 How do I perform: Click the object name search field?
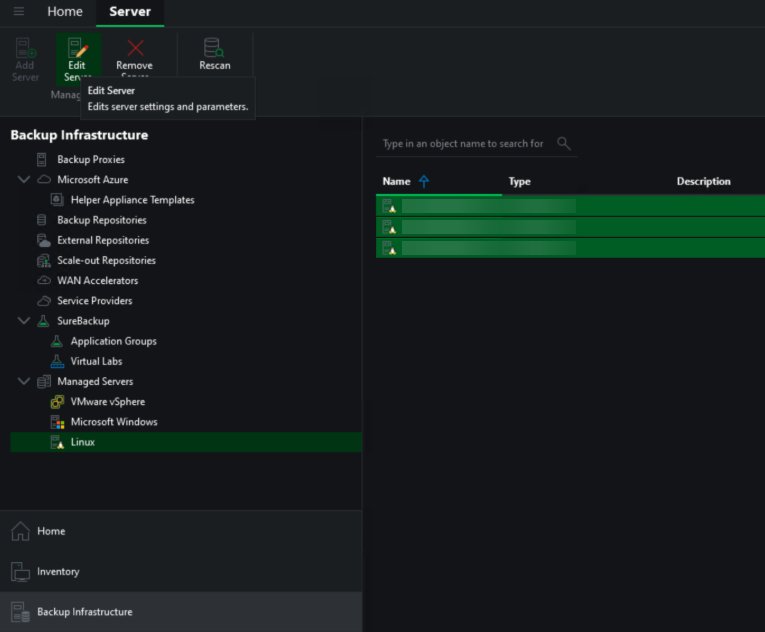(463, 143)
